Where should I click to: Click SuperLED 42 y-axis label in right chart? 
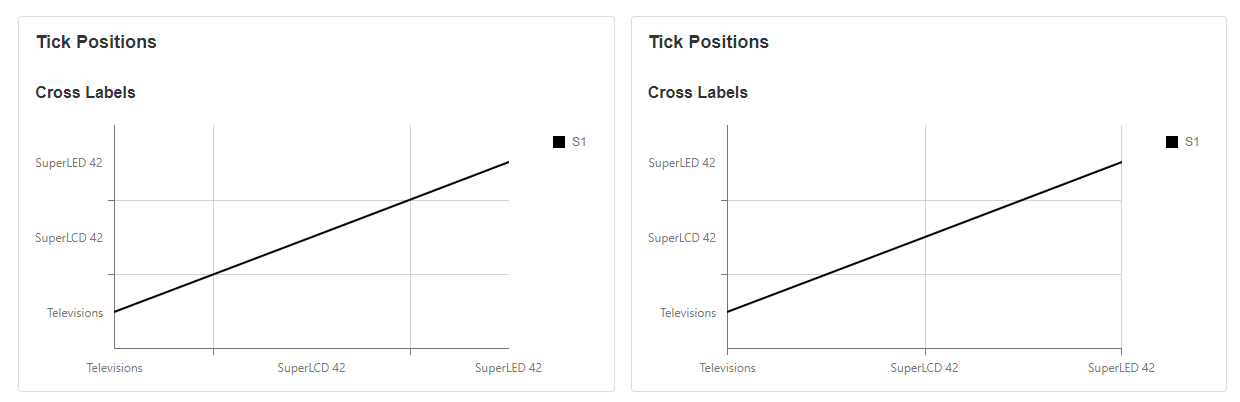(682, 163)
